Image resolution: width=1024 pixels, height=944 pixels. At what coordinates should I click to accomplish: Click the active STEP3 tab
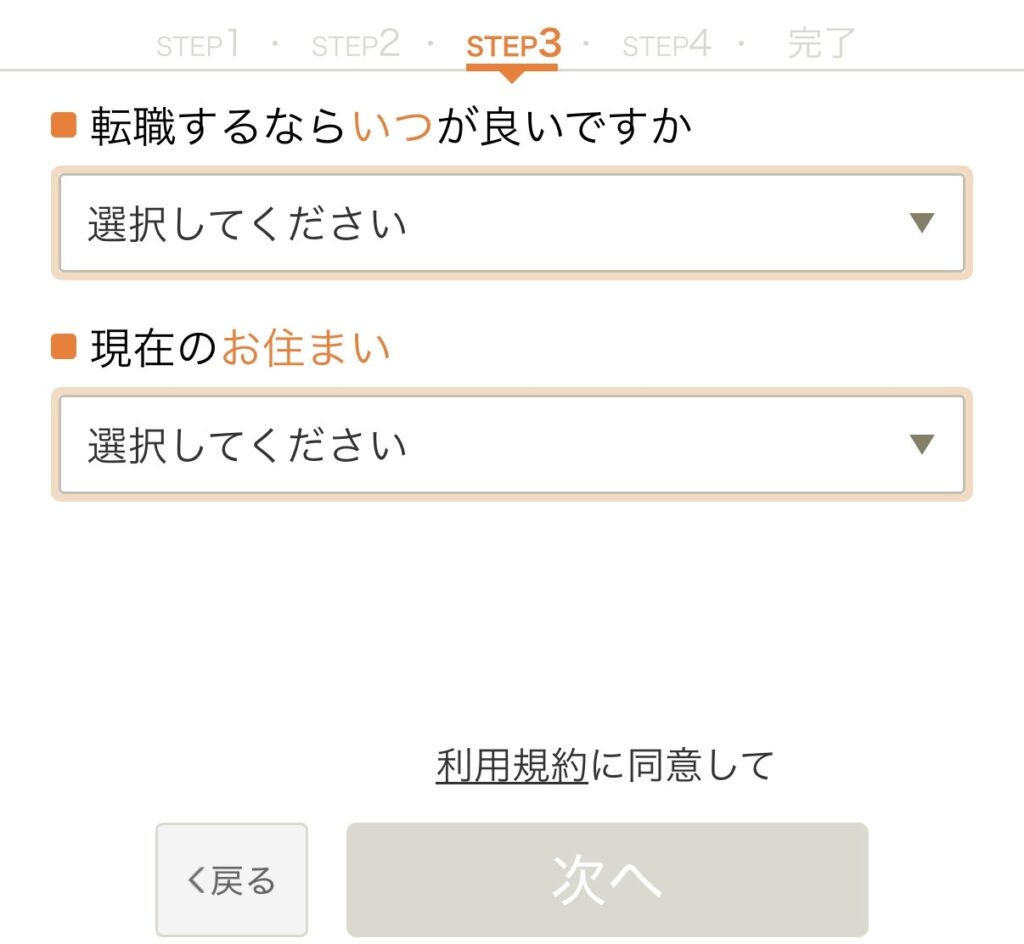[513, 44]
